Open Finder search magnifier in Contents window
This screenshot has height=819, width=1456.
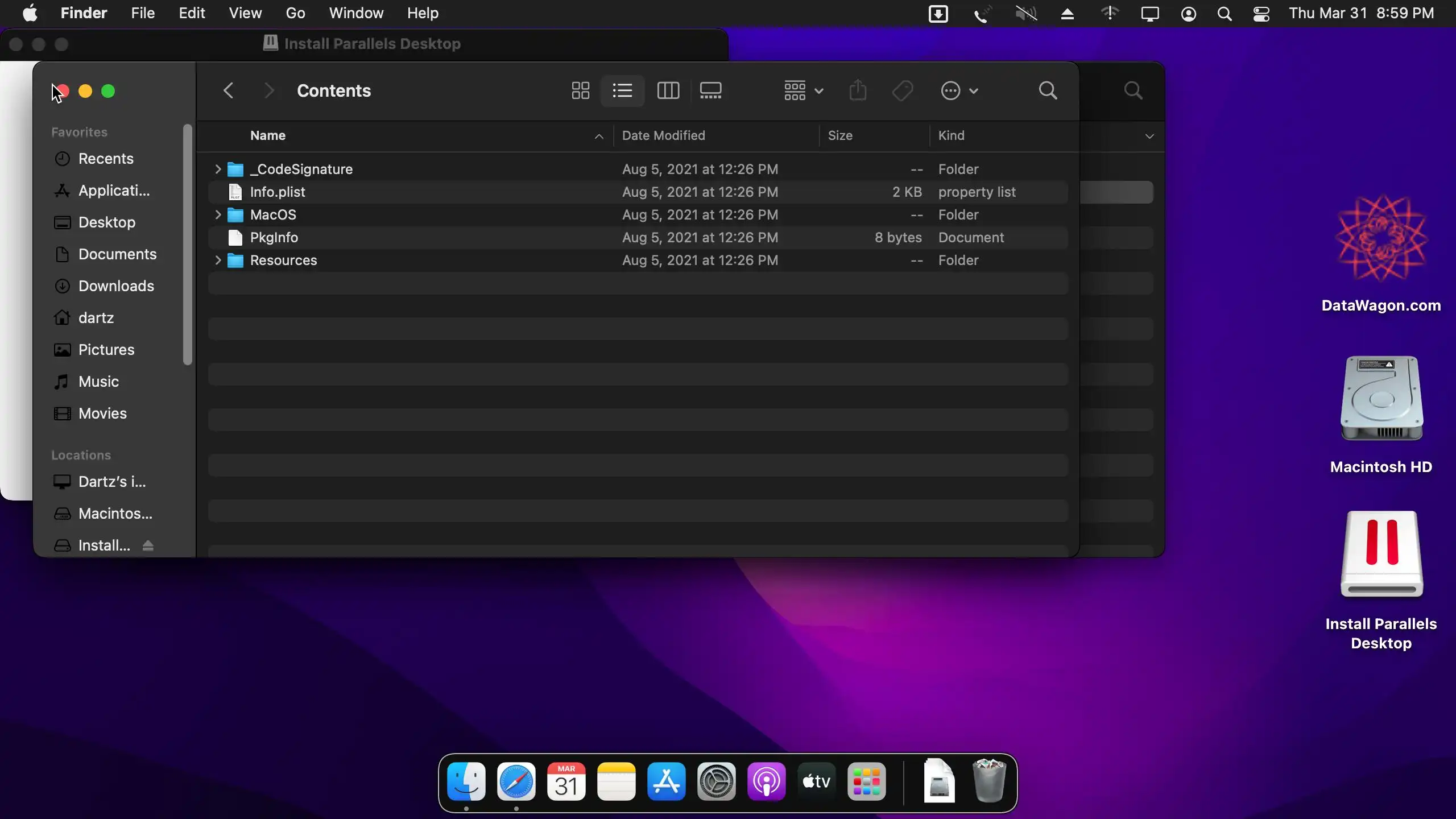click(1048, 90)
